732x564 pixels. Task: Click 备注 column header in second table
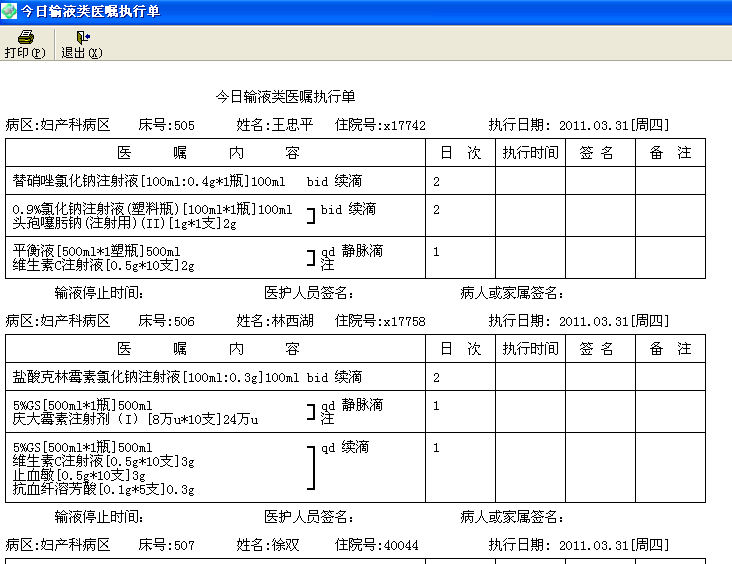(x=670, y=349)
